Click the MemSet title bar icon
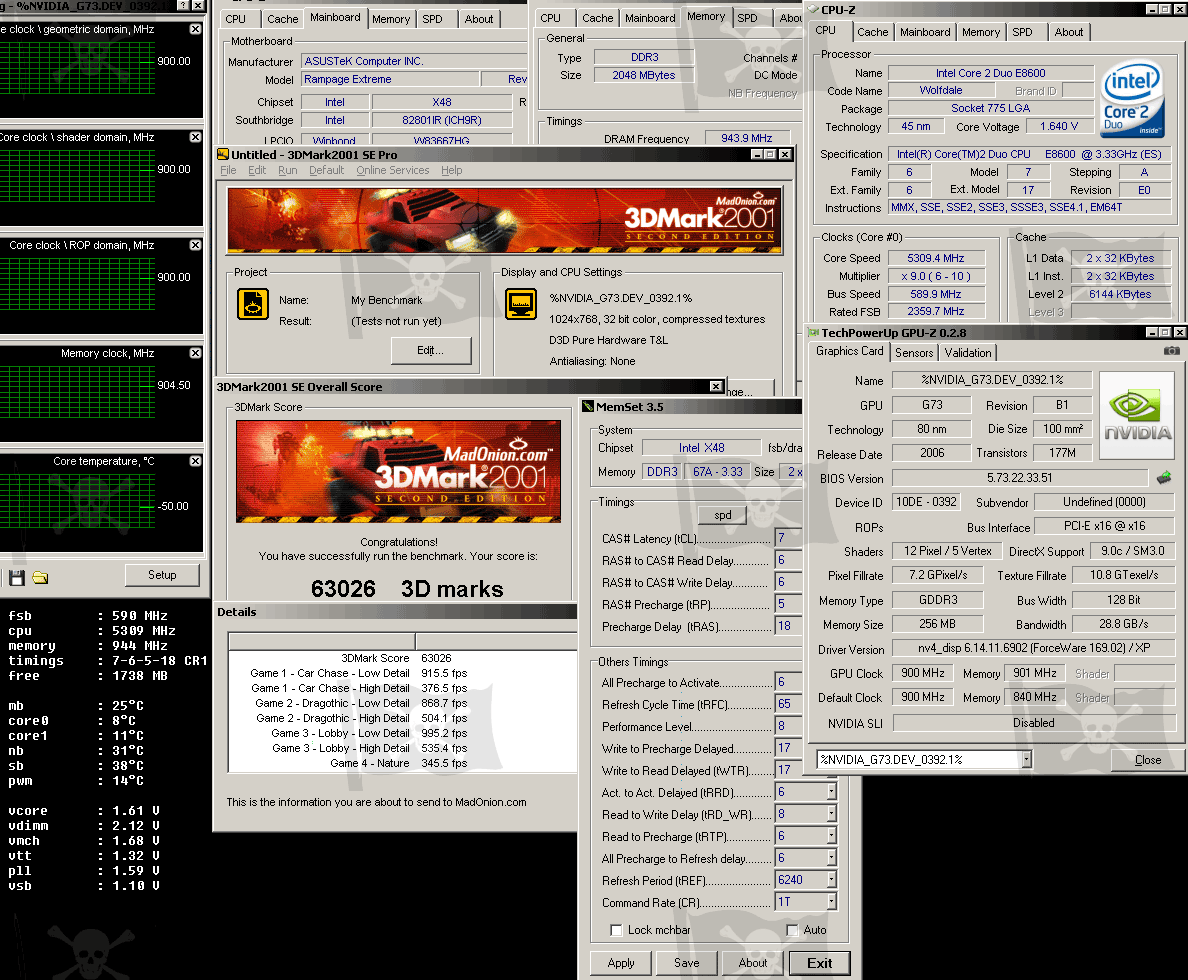Viewport: 1188px width, 980px height. pyautogui.click(x=588, y=407)
